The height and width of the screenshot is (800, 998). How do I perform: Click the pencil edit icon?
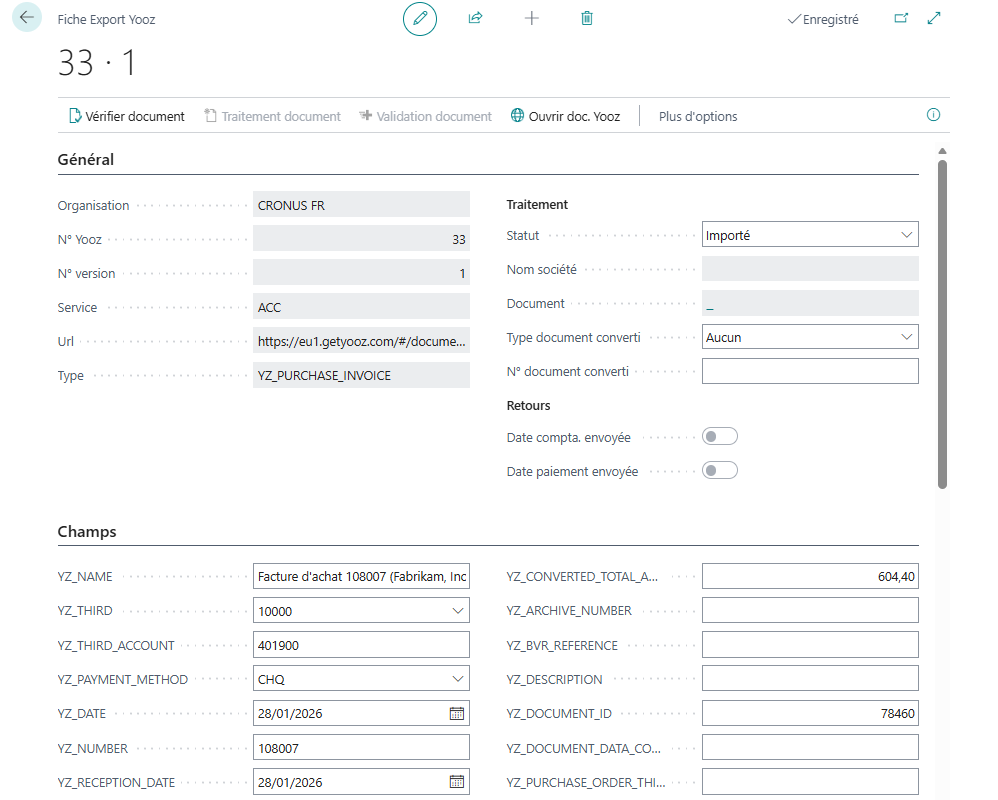[420, 19]
